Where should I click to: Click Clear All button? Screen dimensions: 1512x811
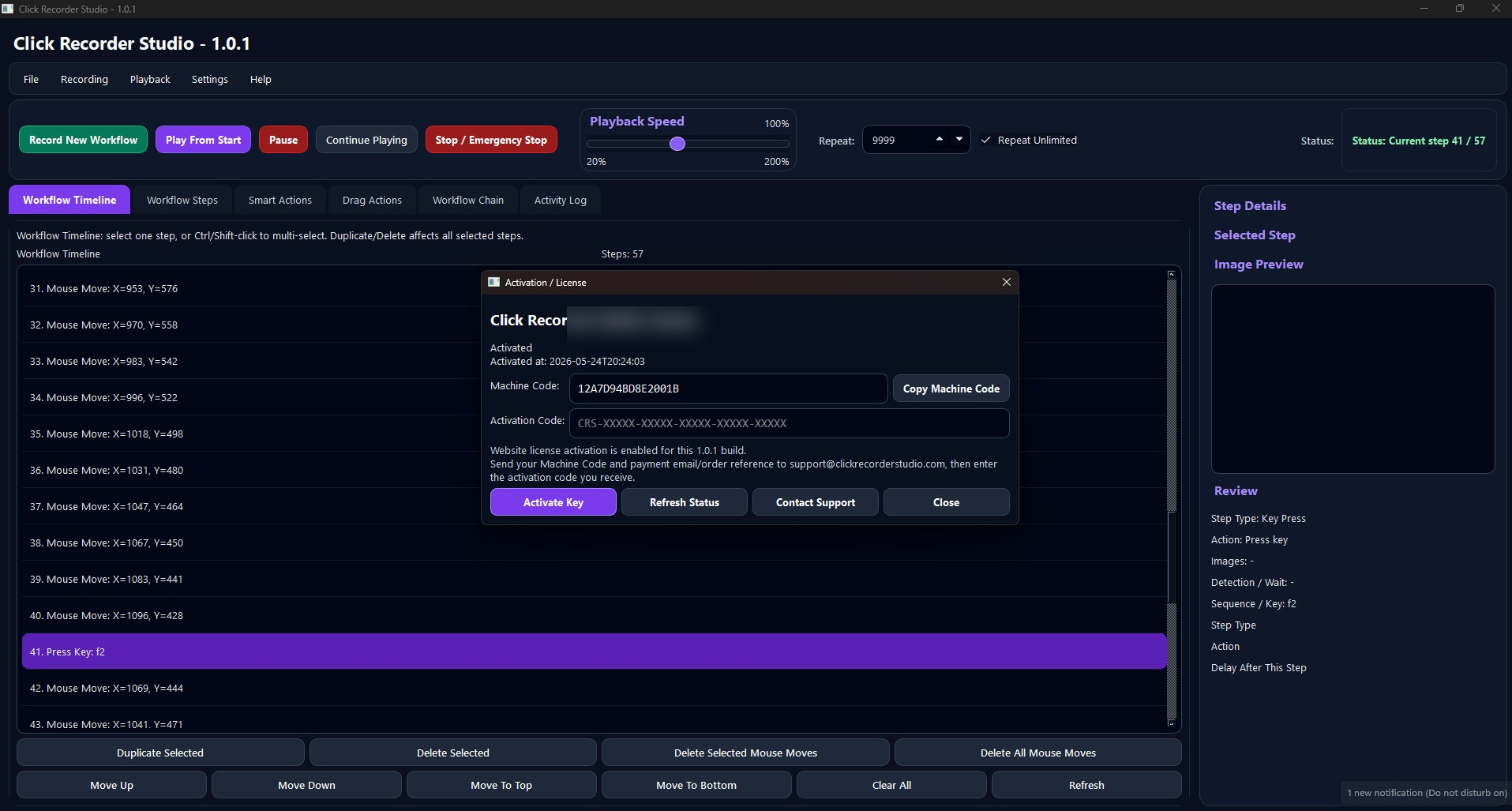891,785
